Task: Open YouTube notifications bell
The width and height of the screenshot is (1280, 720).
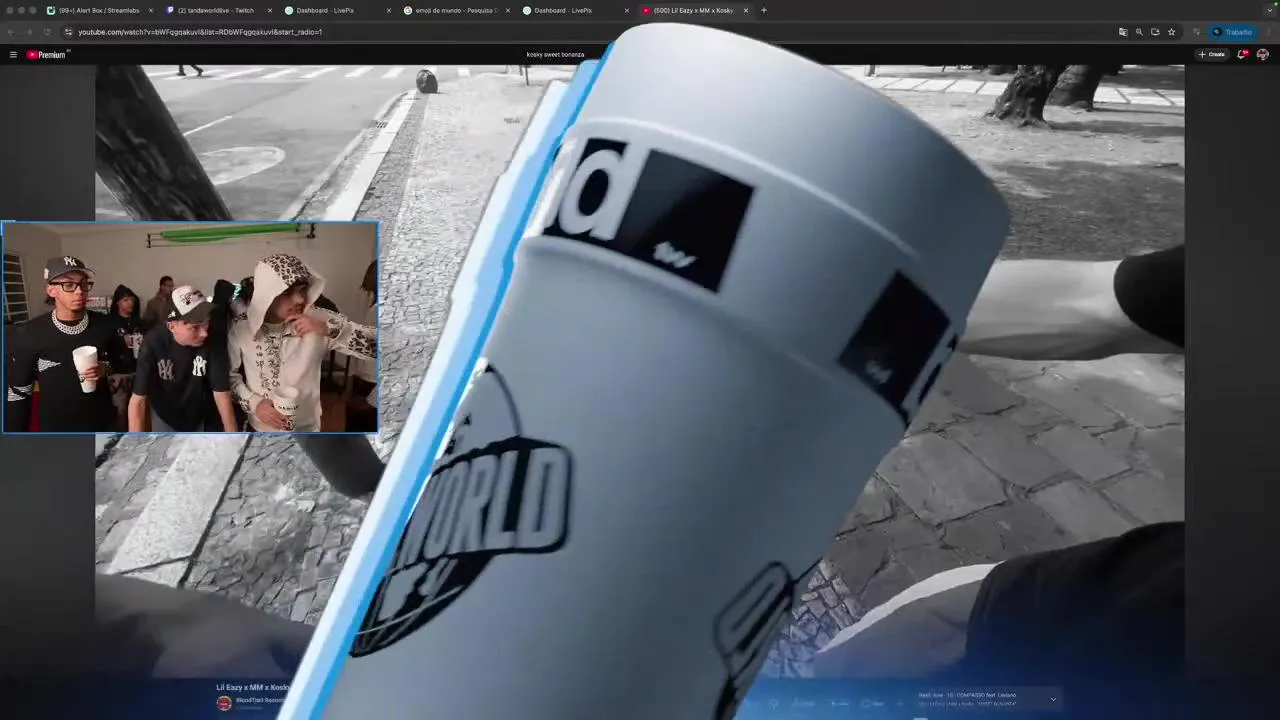Action: [1242, 54]
